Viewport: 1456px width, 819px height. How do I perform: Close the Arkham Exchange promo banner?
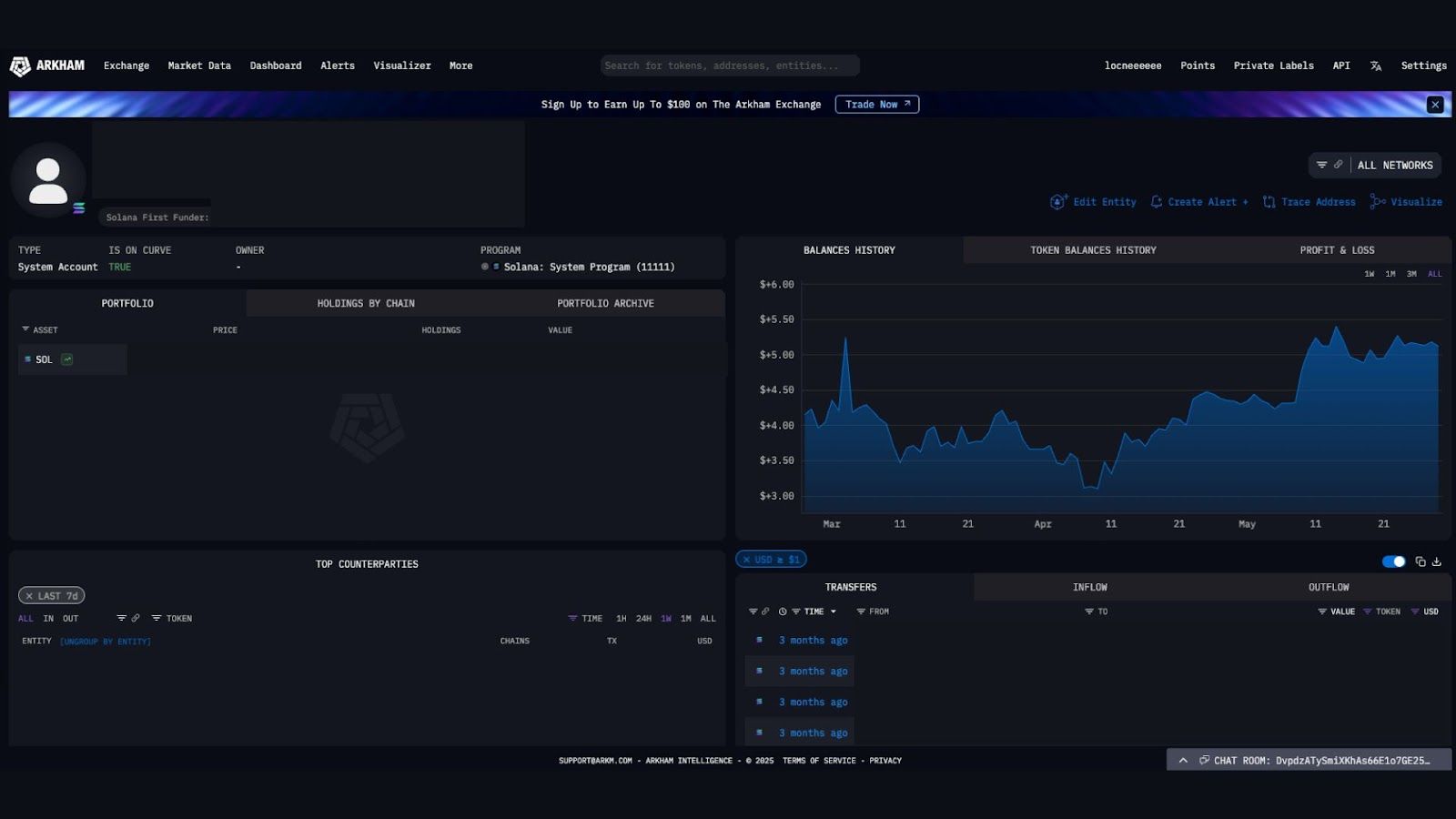click(x=1435, y=105)
